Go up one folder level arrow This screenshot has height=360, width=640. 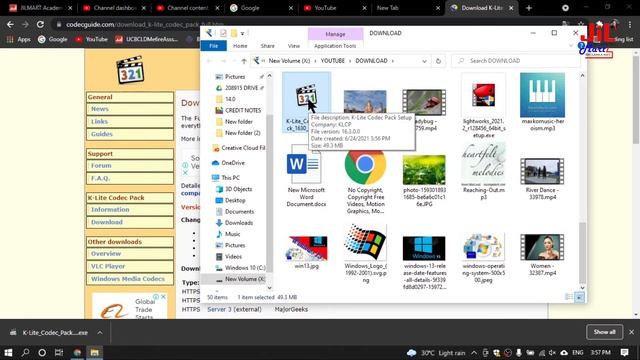[244, 61]
